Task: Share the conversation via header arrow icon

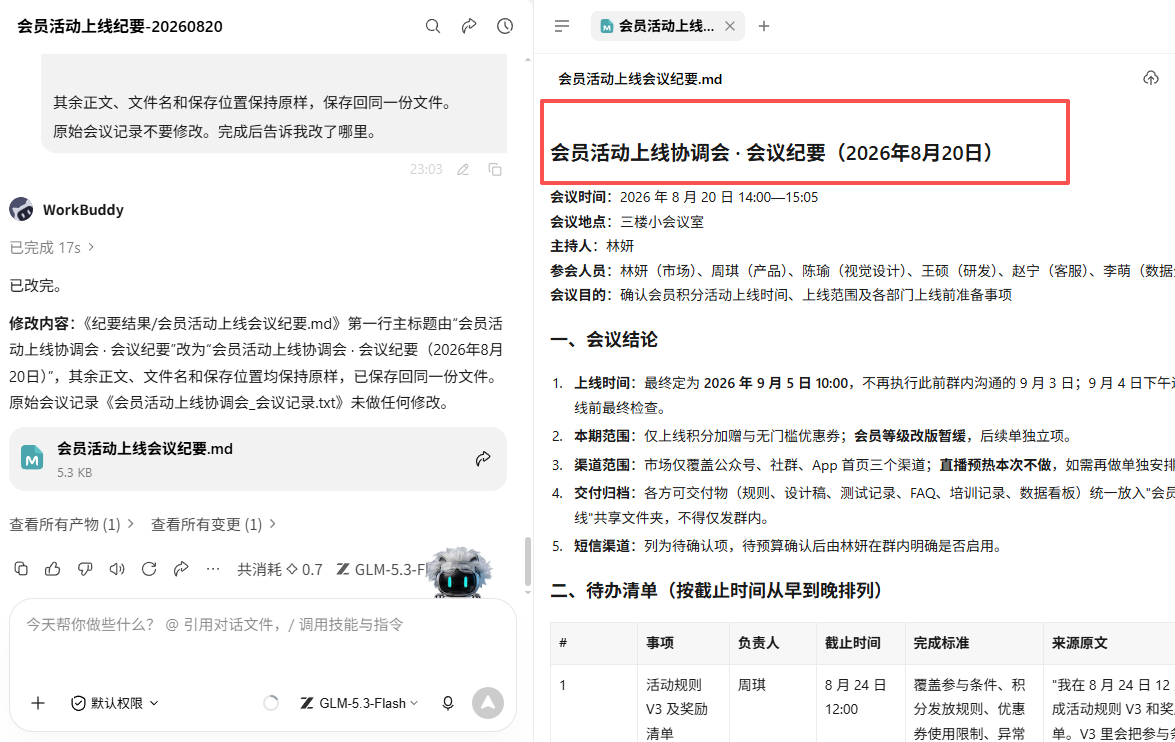Action: (469, 26)
